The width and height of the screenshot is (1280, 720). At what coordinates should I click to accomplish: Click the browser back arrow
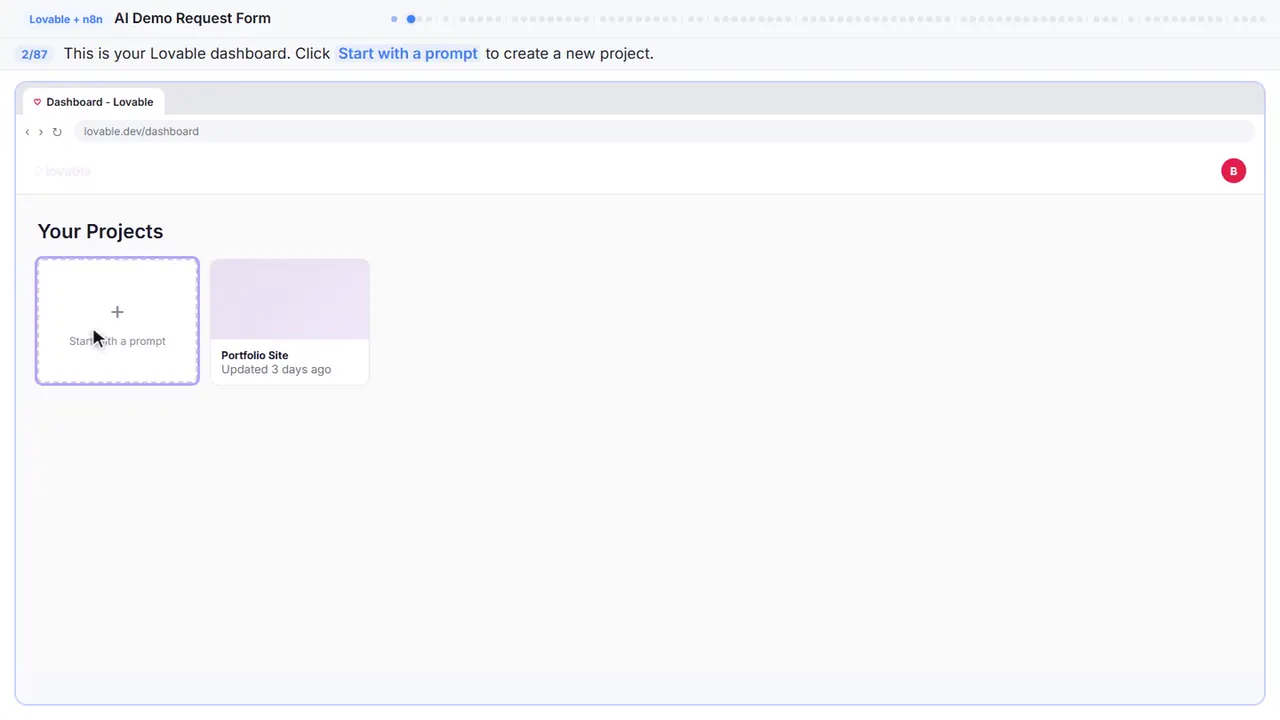click(x=27, y=132)
